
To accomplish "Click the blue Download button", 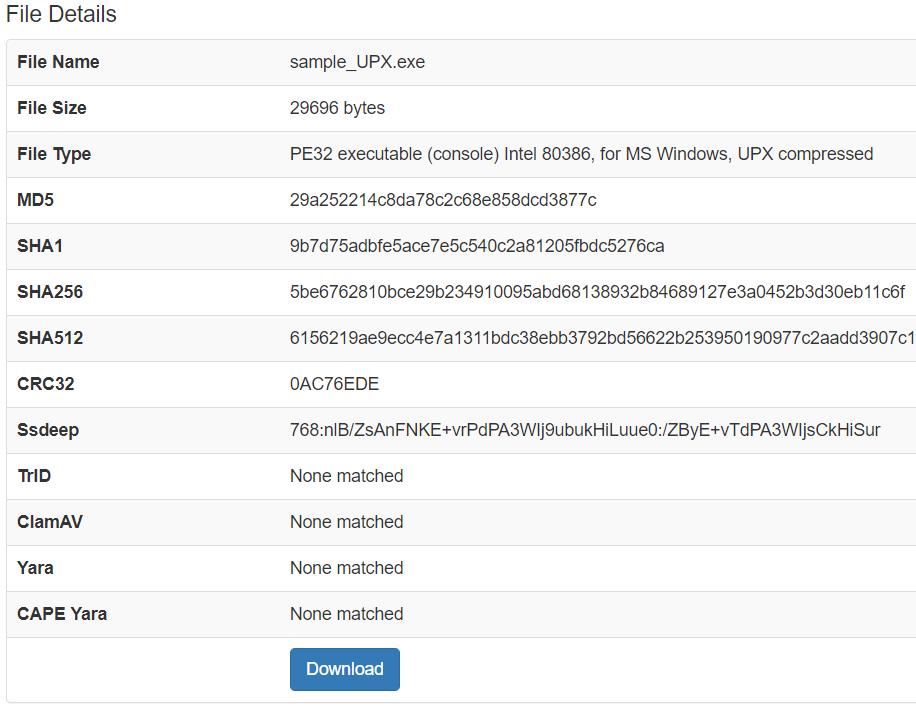I will 344,669.
